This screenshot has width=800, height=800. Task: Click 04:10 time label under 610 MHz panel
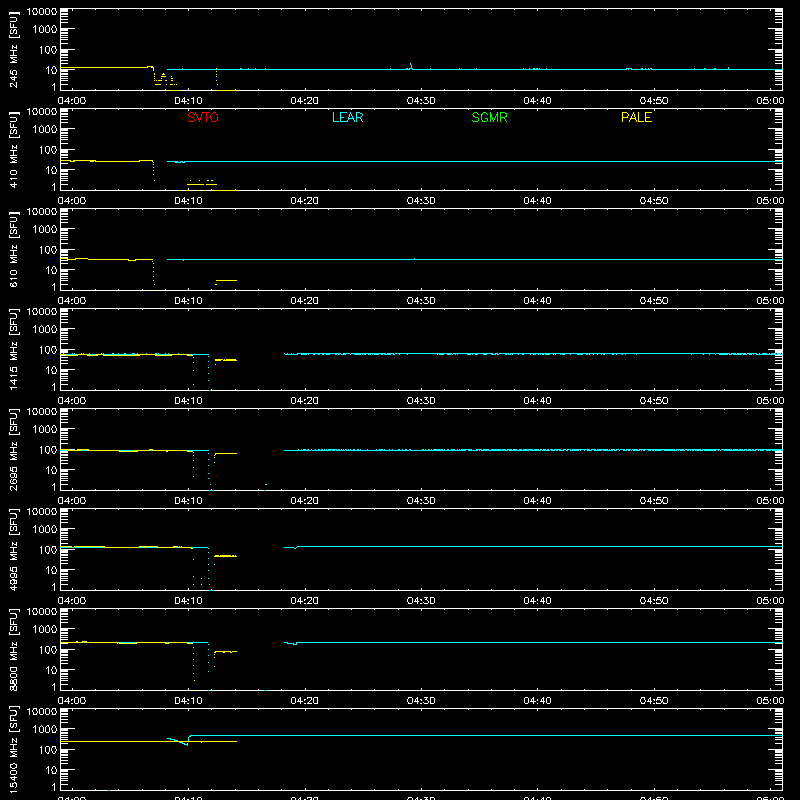click(188, 301)
